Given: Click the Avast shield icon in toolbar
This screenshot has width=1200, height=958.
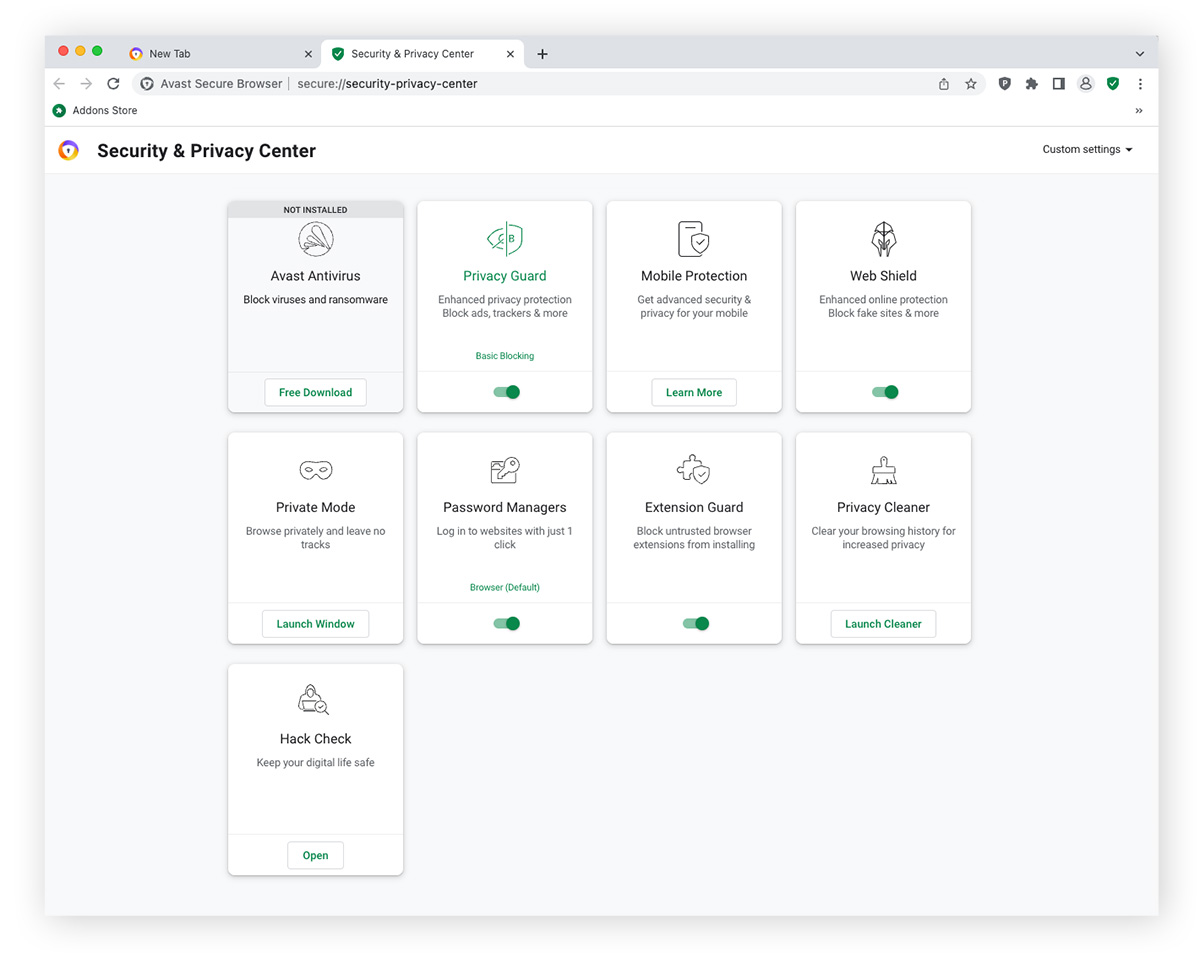Looking at the screenshot, I should [1112, 84].
